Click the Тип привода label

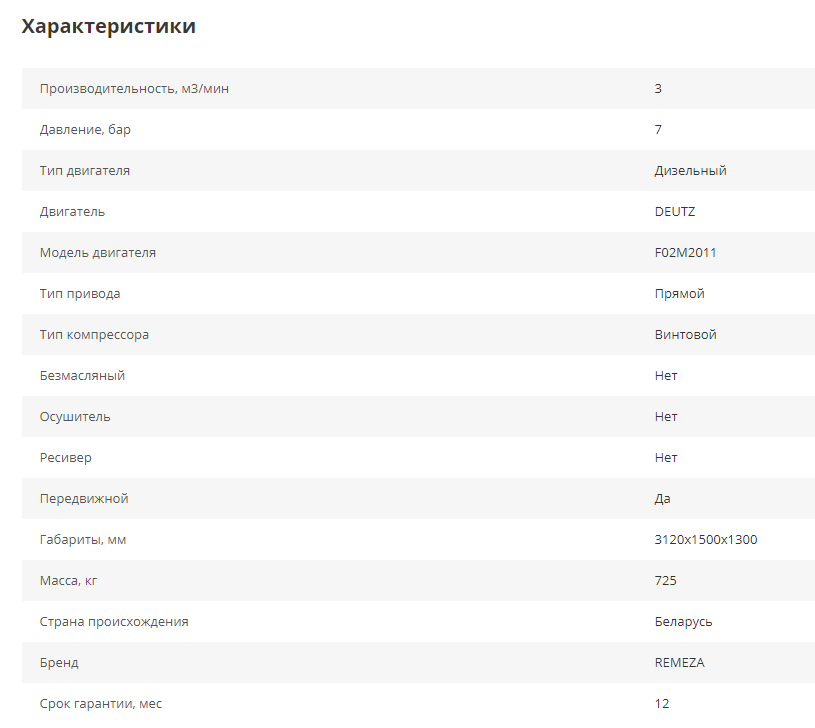(80, 294)
